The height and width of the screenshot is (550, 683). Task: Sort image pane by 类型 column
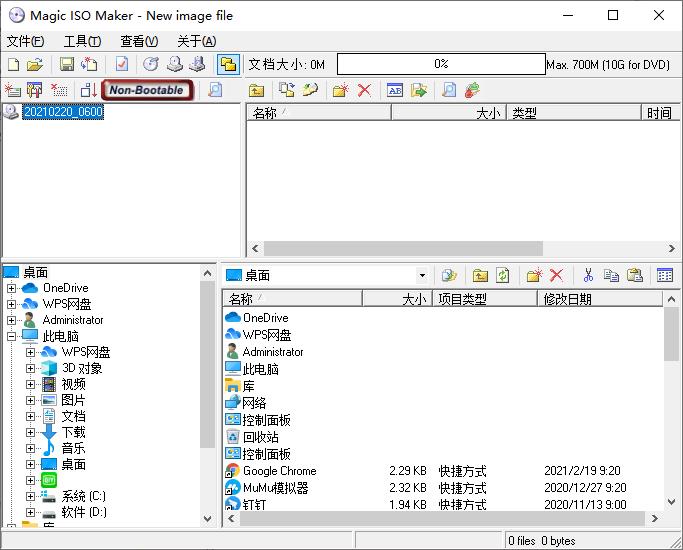(x=573, y=113)
